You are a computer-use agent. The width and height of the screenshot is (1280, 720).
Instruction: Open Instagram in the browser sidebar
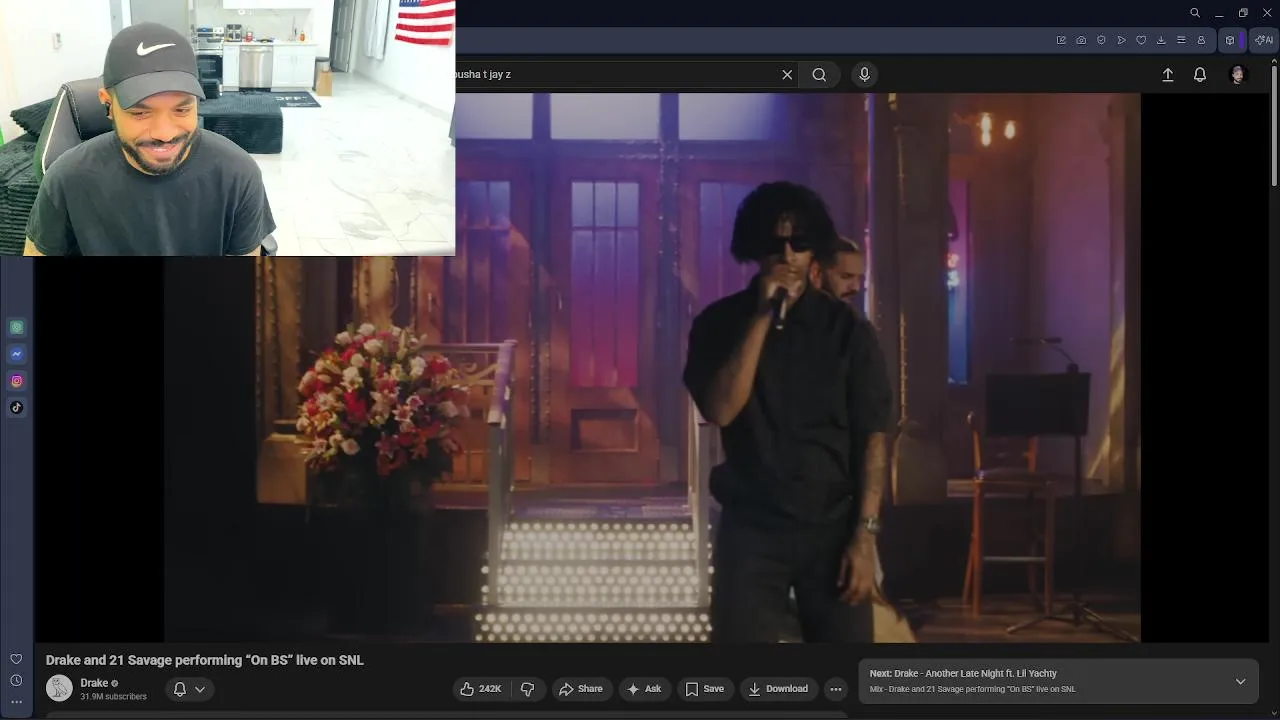(17, 381)
